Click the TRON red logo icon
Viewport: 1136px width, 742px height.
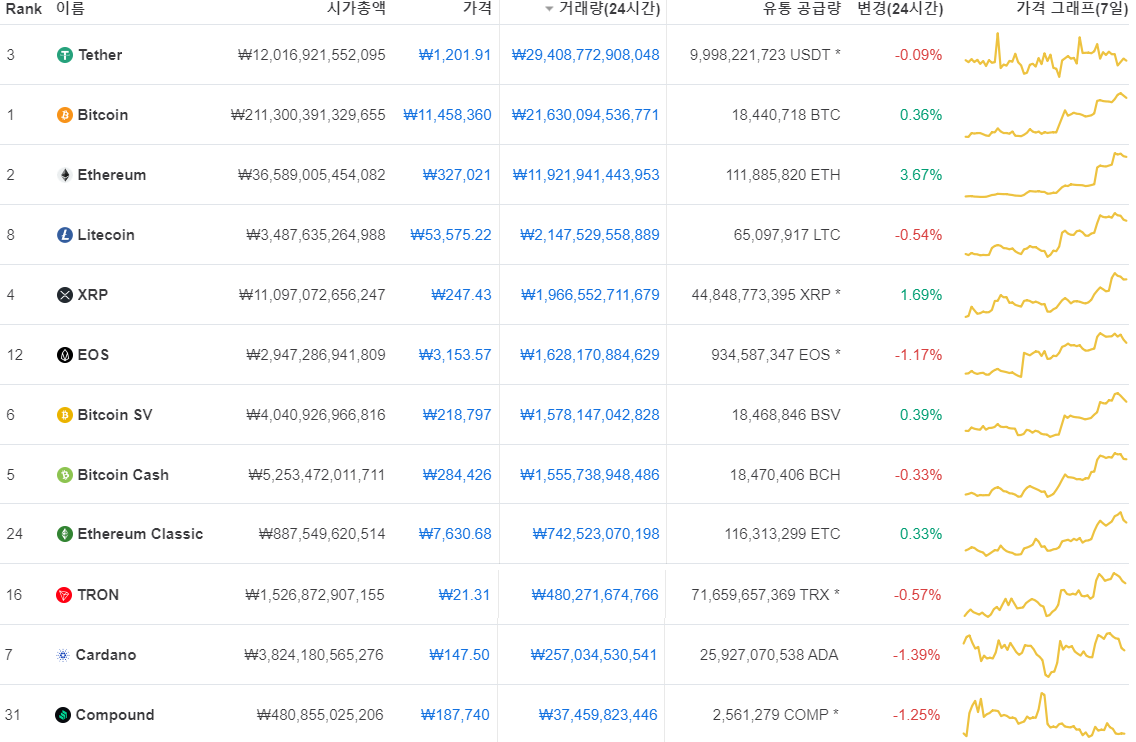64,595
